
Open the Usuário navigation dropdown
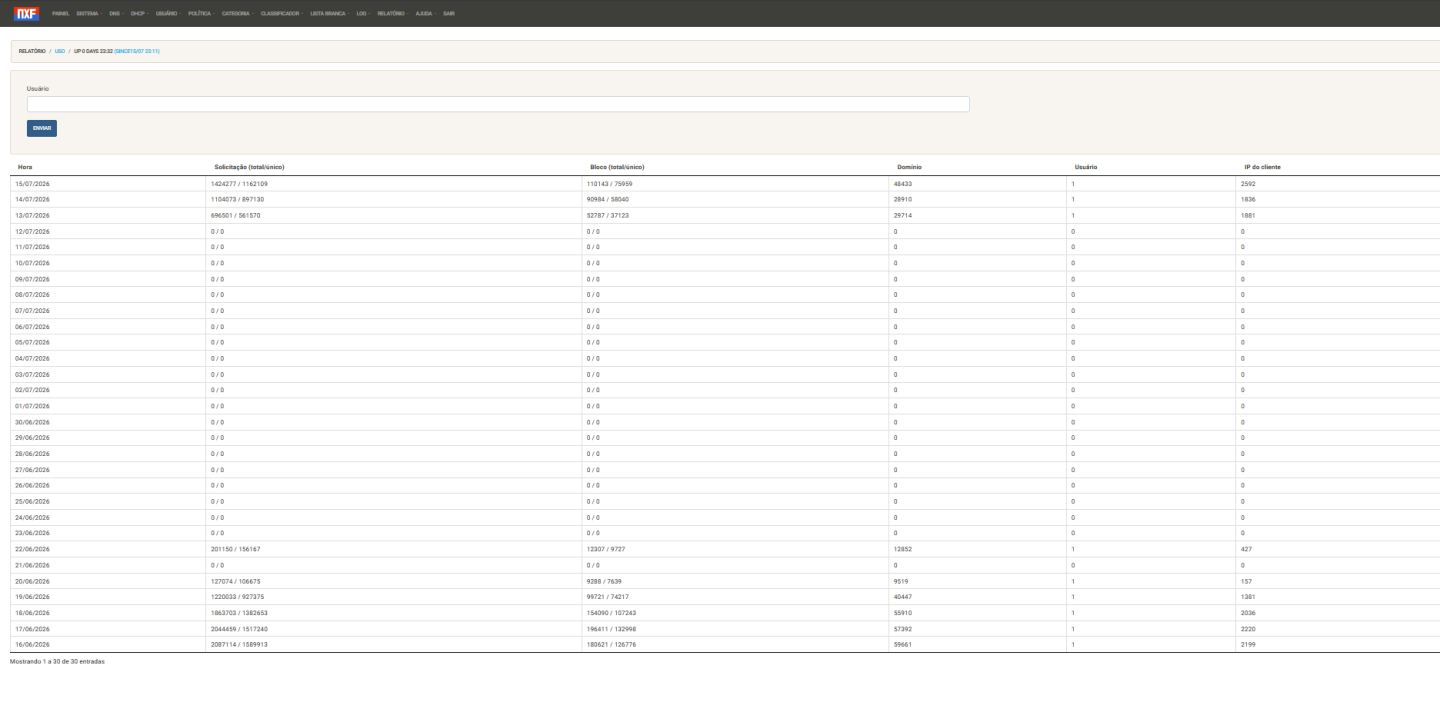pos(168,14)
